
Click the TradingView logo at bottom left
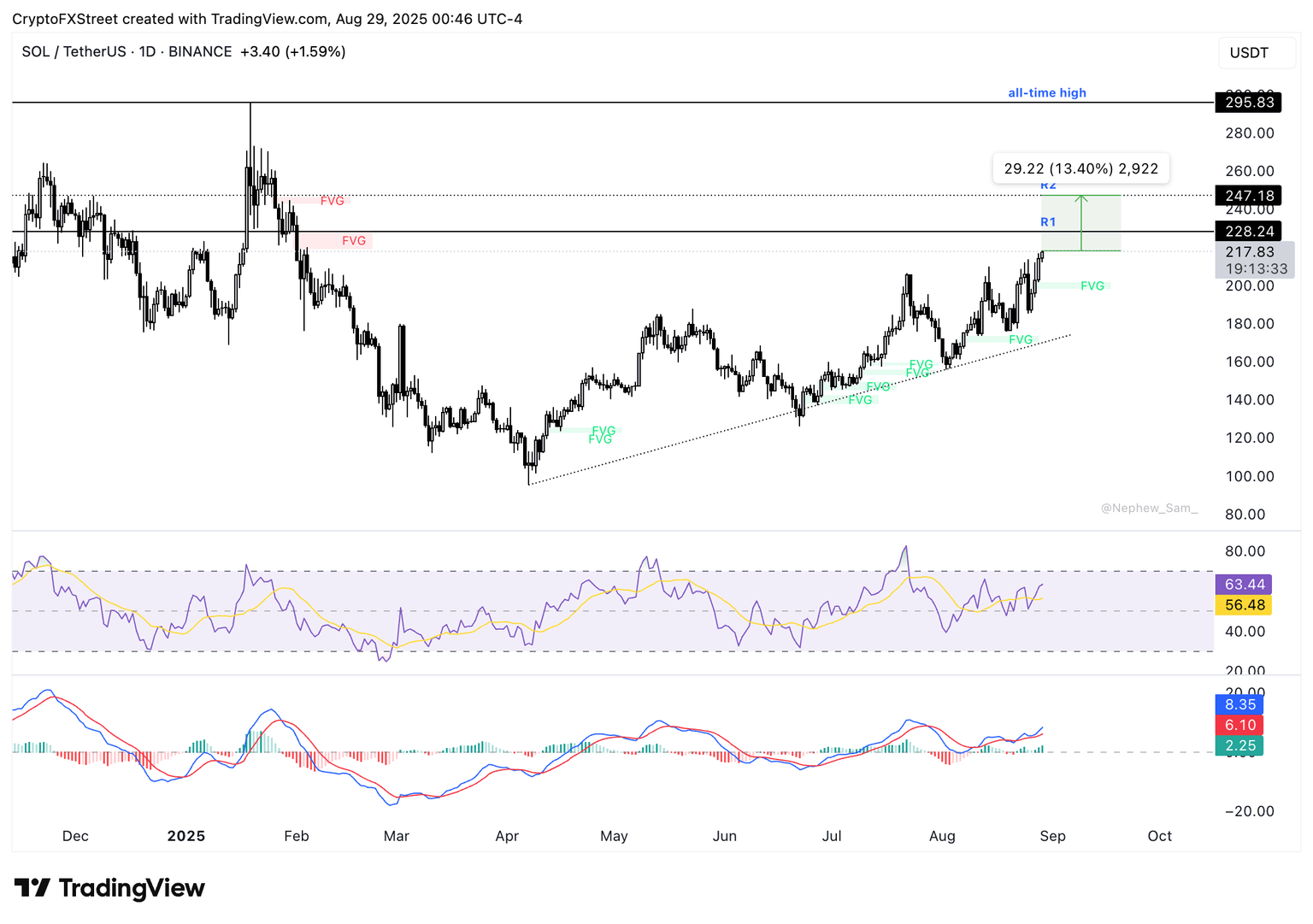[109, 888]
